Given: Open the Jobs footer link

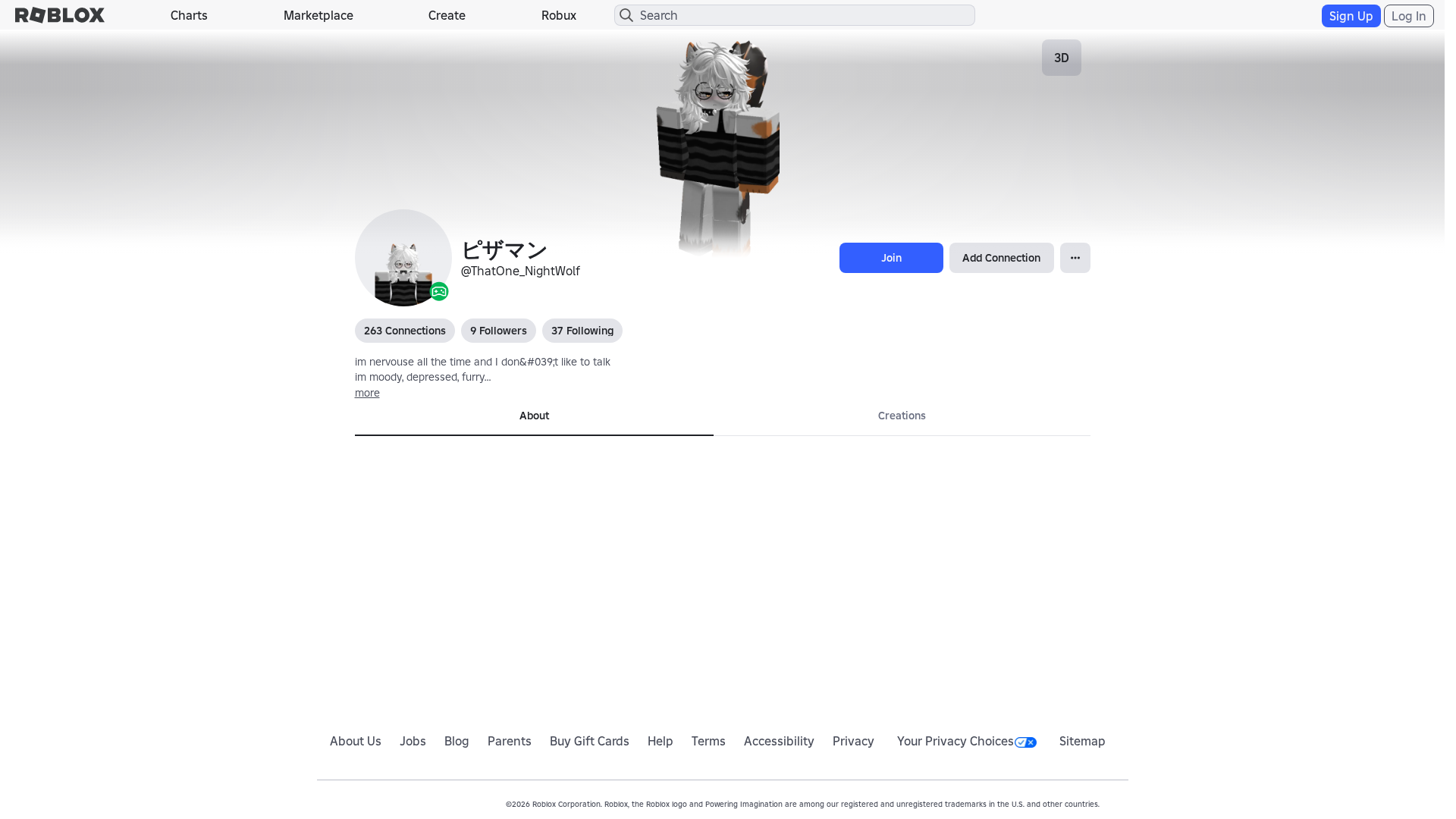Looking at the screenshot, I should click(x=413, y=742).
